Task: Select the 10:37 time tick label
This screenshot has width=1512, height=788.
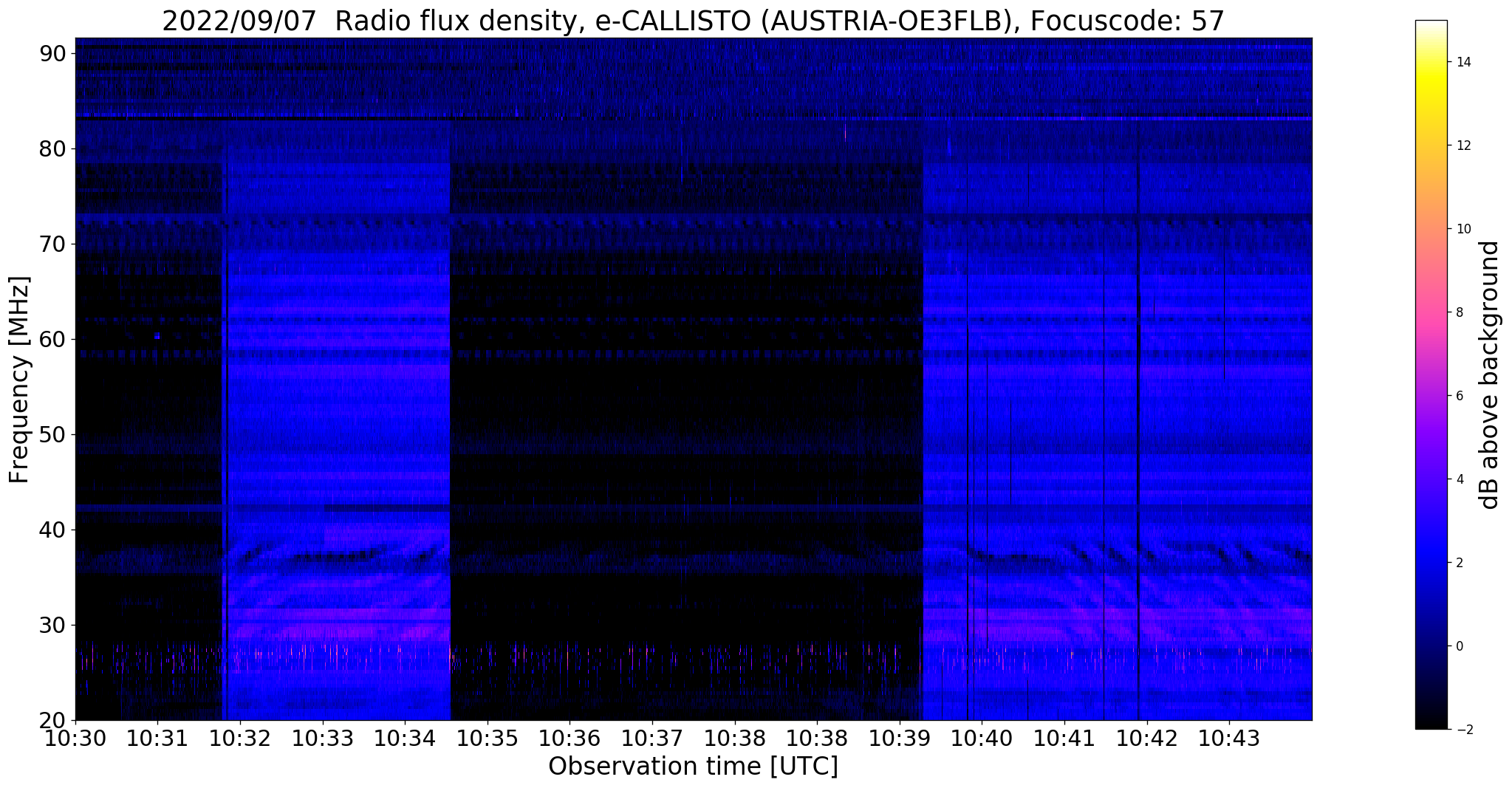Action: (652, 738)
